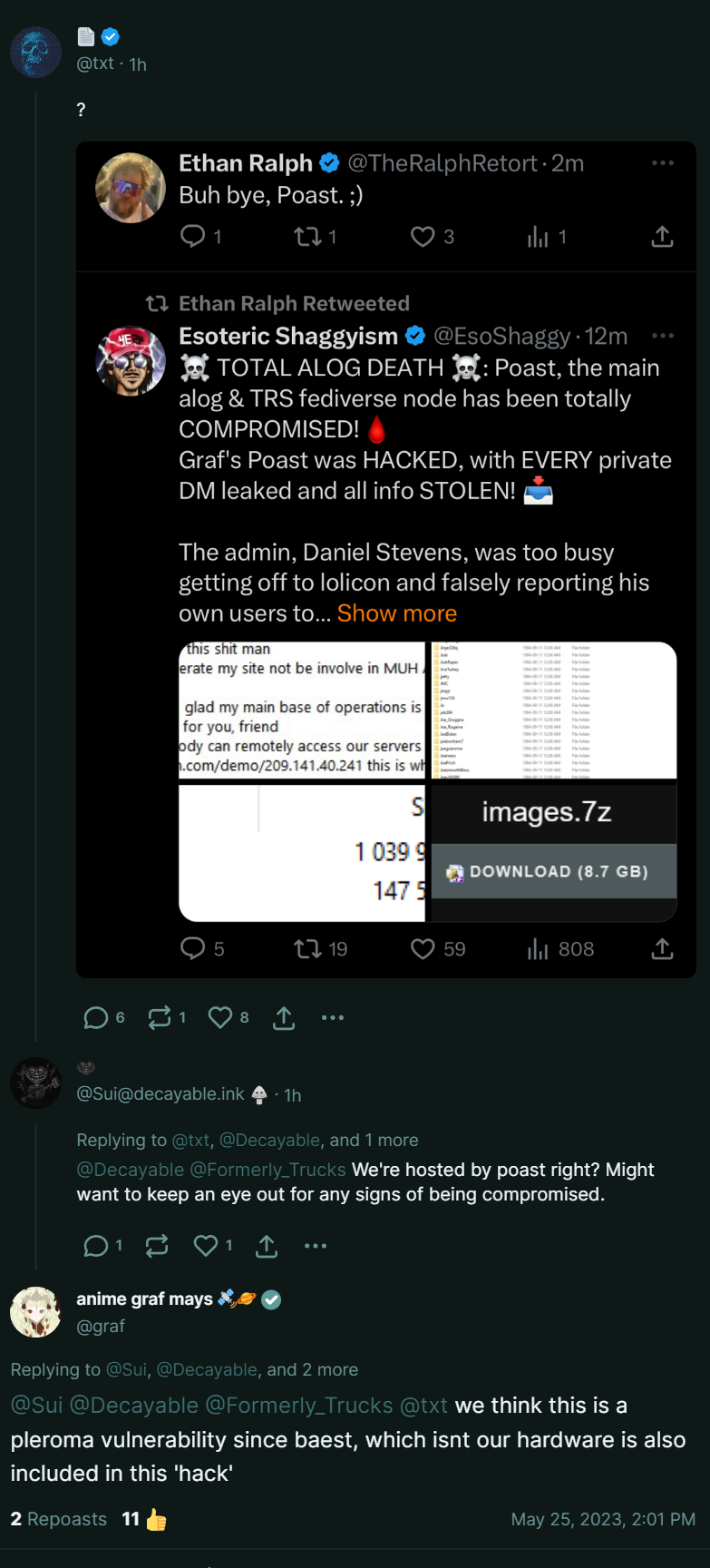Open the @txt profile avatar
The height and width of the screenshot is (1568, 710).
pyautogui.click(x=35, y=52)
